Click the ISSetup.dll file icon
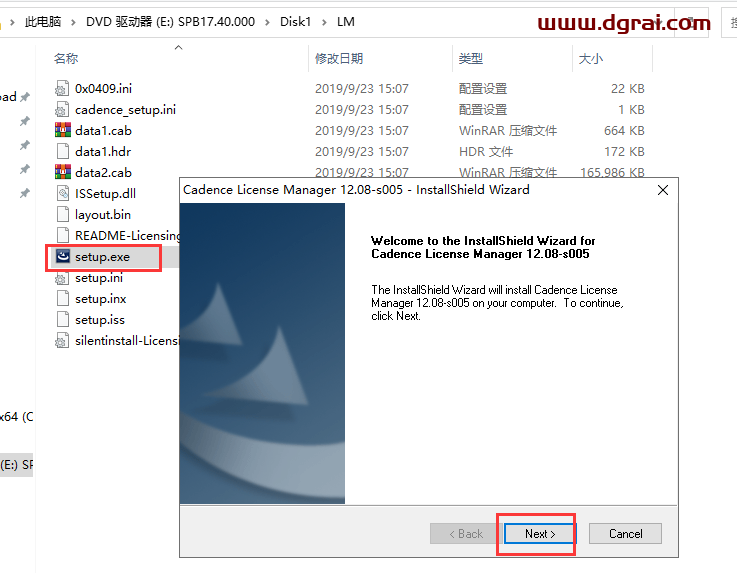The image size is (737, 573). [x=63, y=193]
